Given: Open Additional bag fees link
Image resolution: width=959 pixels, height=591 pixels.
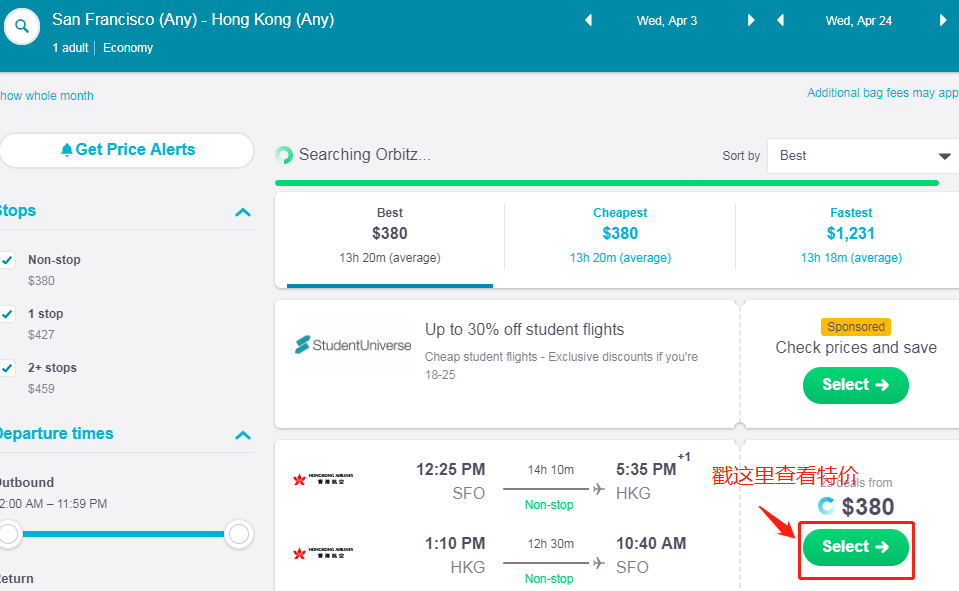Looking at the screenshot, I should click(x=882, y=93).
